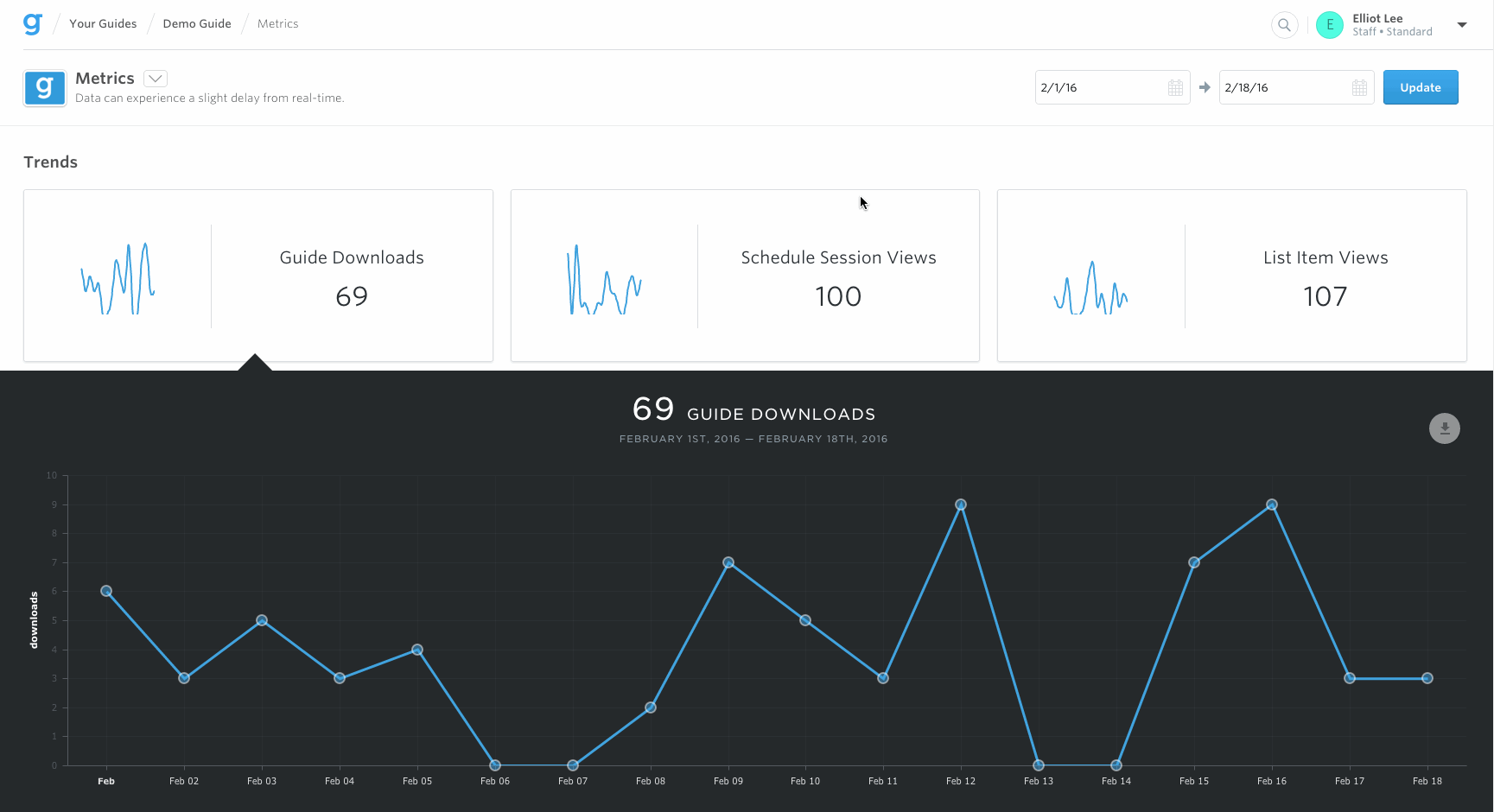Click the Feb 18 data point

tap(1427, 678)
